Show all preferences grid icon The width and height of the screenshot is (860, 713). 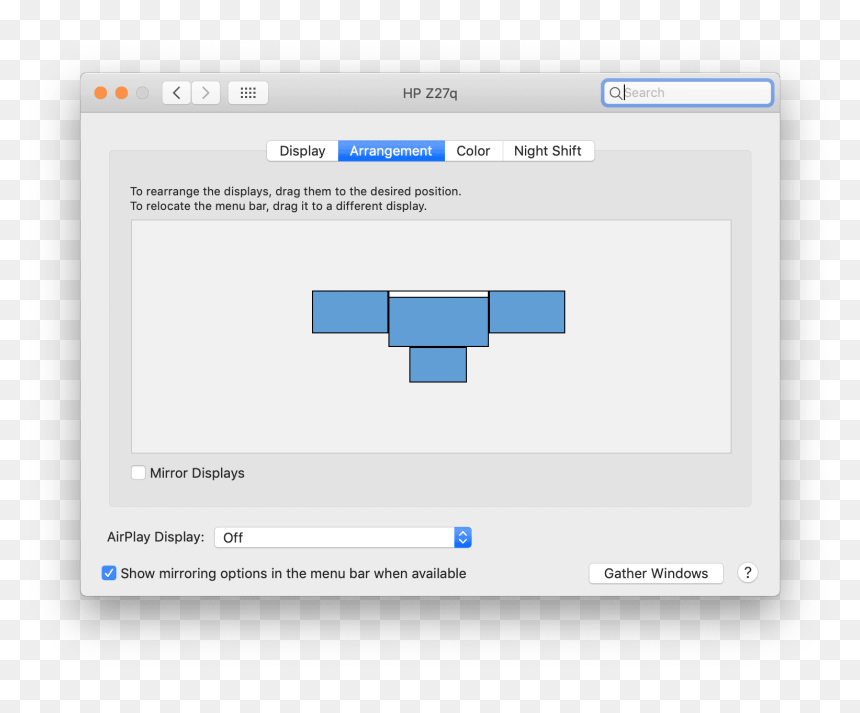pyautogui.click(x=248, y=93)
